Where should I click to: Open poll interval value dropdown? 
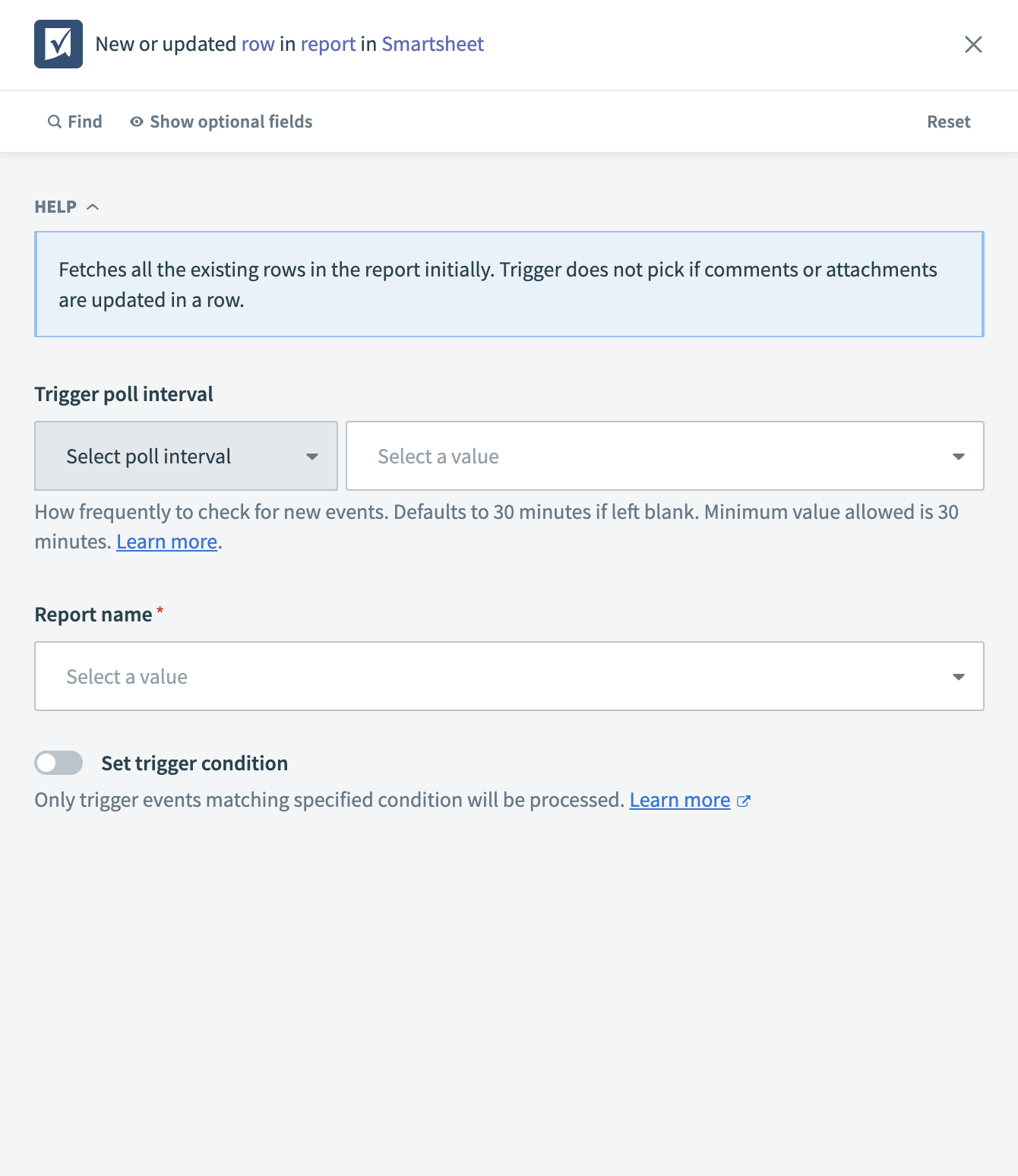point(665,456)
